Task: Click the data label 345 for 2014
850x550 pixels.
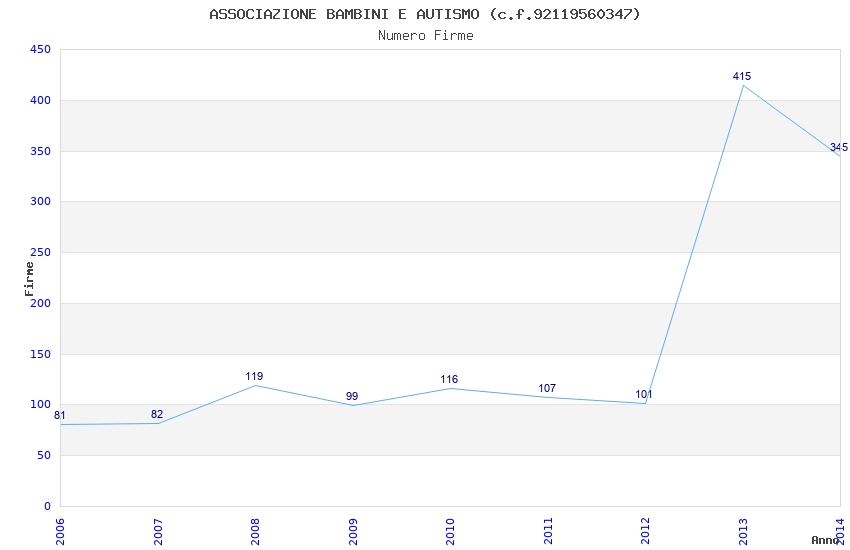Action: point(839,147)
